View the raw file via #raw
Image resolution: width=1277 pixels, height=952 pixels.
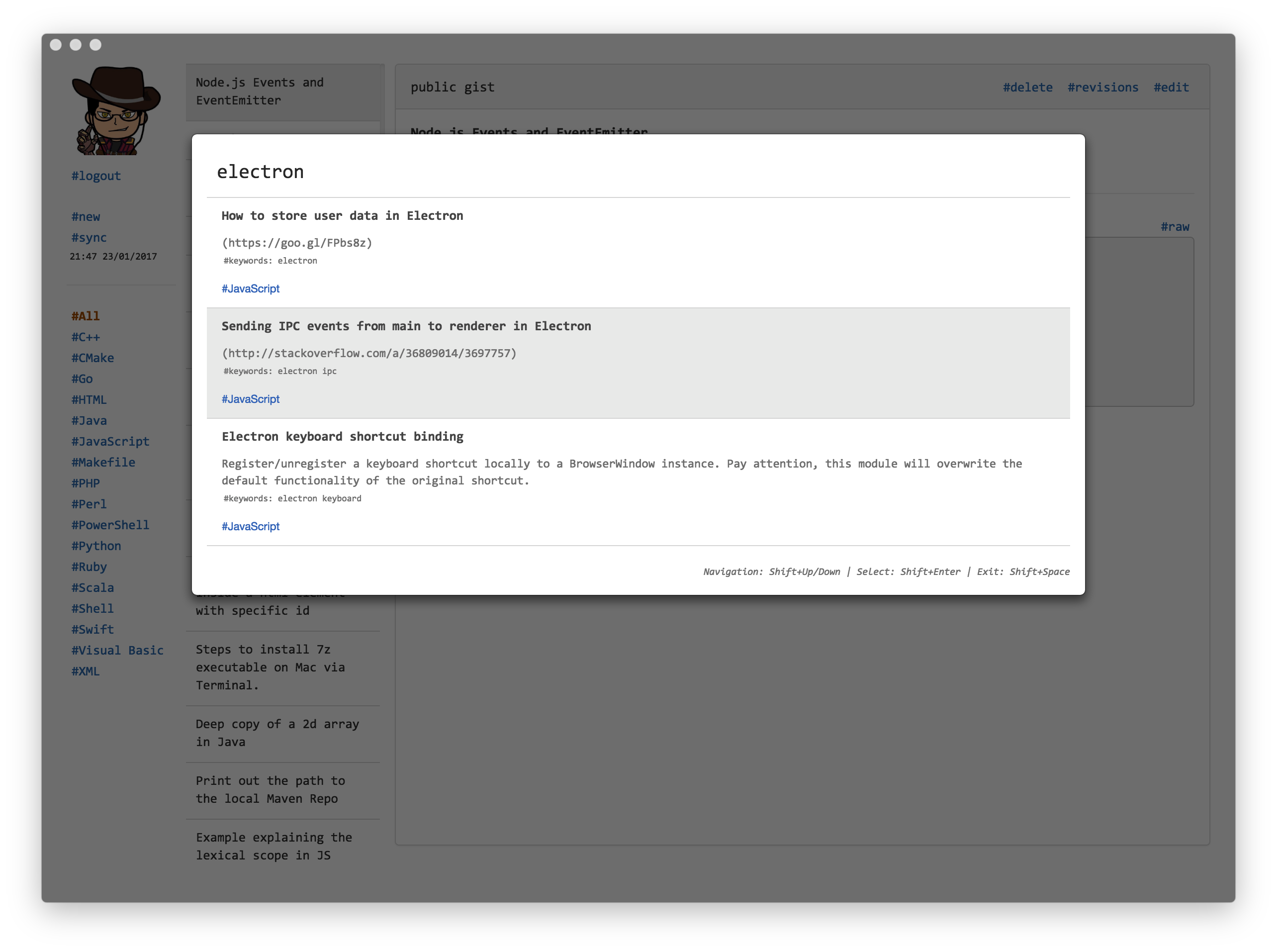tap(1175, 226)
